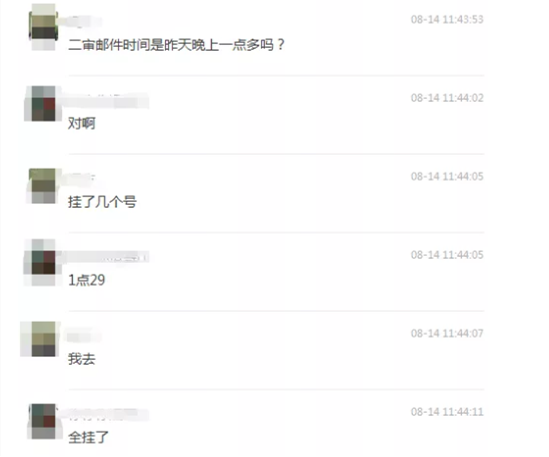Open blurred username above 1点29 message

106,257
